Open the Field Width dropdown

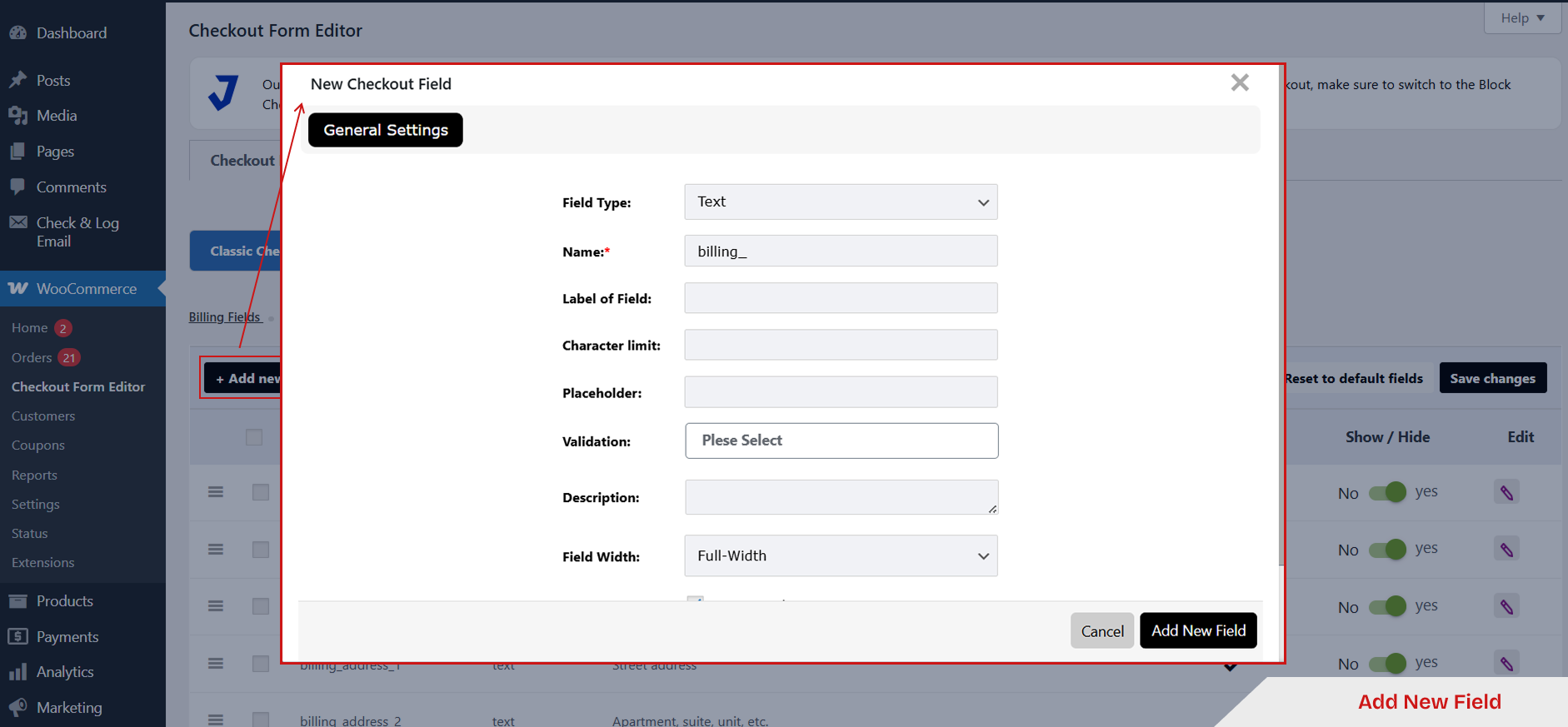pos(841,555)
